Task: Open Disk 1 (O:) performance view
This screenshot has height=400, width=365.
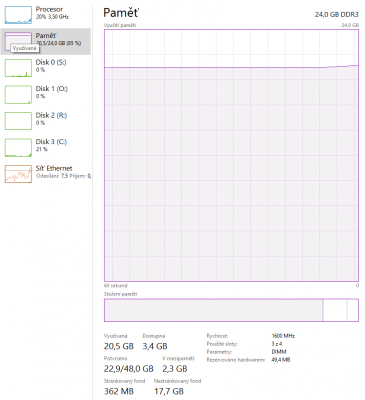Action: click(46, 94)
